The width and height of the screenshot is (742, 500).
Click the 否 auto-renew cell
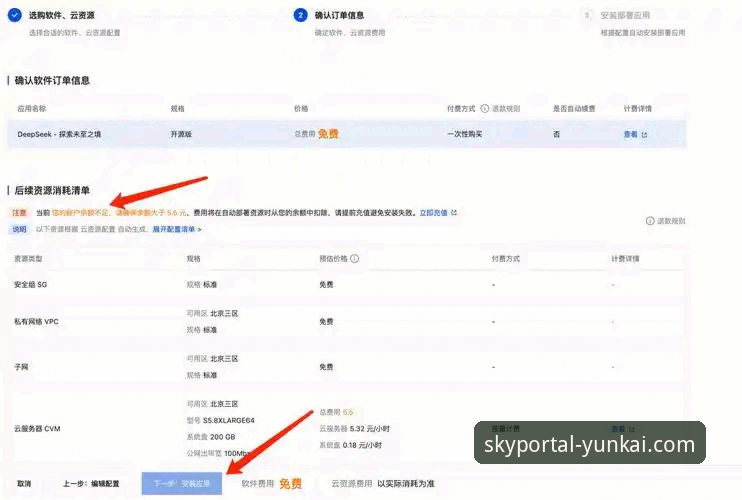tap(556, 134)
